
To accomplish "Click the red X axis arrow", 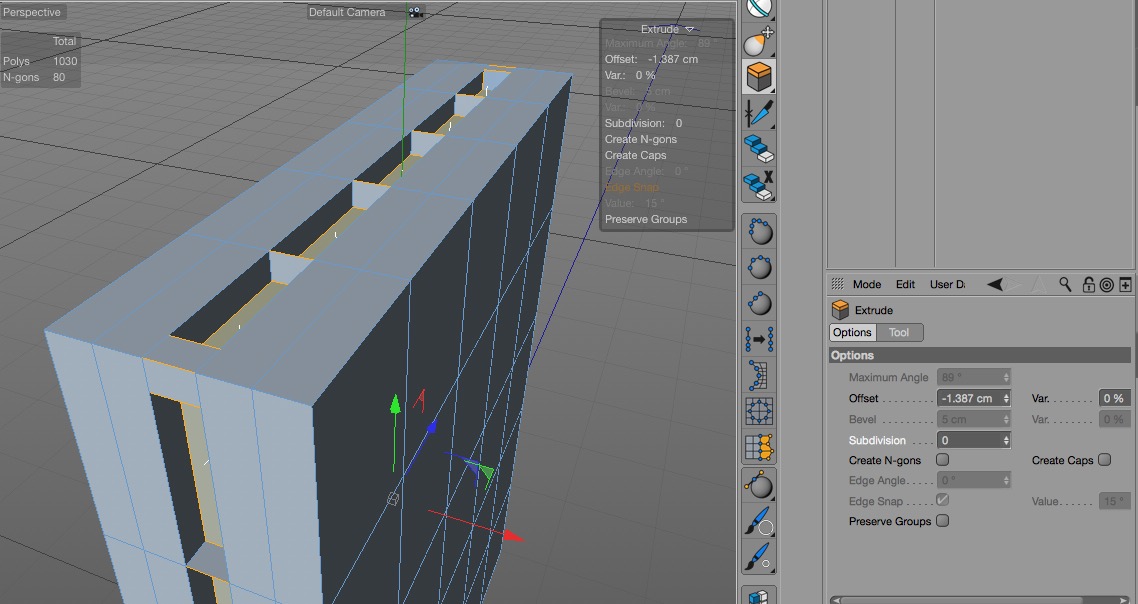I will (x=512, y=536).
